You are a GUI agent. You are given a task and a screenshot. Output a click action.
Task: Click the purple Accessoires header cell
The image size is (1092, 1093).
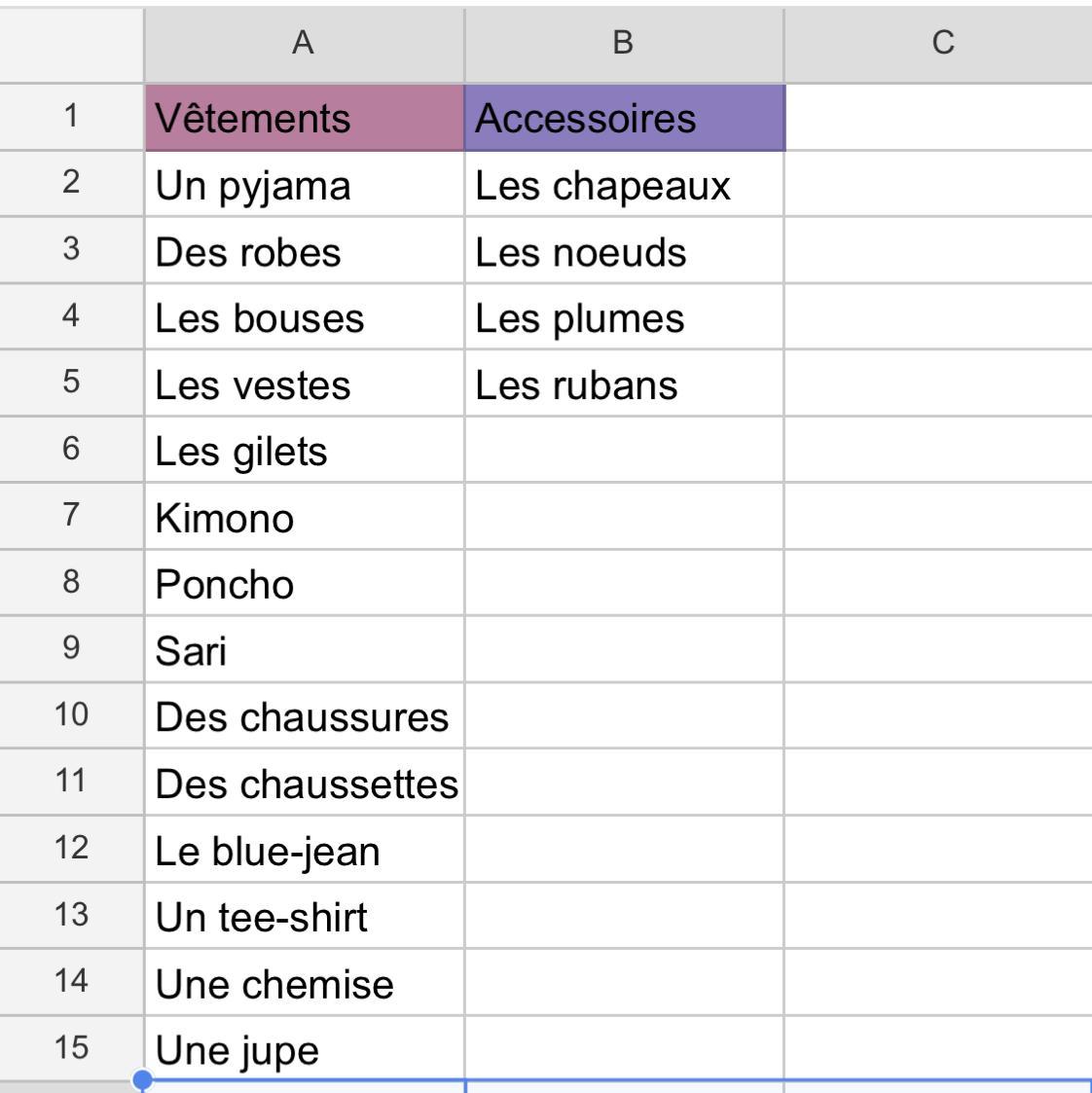click(625, 117)
